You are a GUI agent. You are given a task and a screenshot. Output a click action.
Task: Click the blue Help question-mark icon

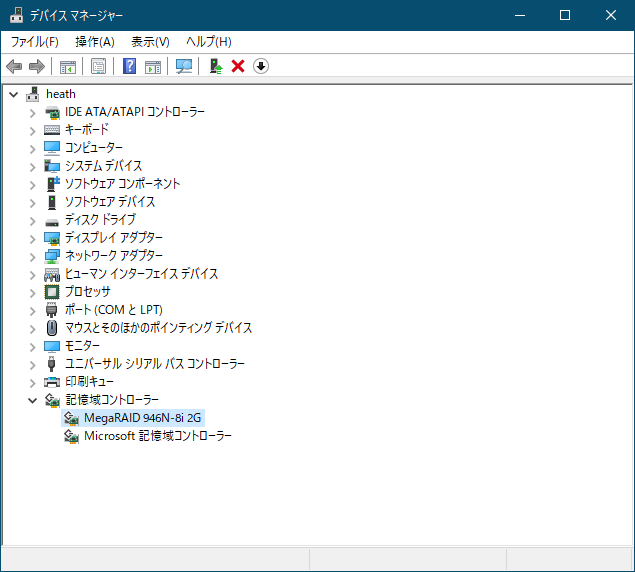[129, 66]
